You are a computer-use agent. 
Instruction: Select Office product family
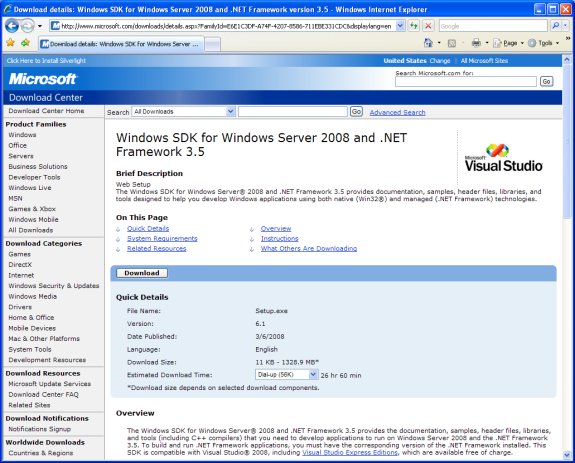[18, 146]
